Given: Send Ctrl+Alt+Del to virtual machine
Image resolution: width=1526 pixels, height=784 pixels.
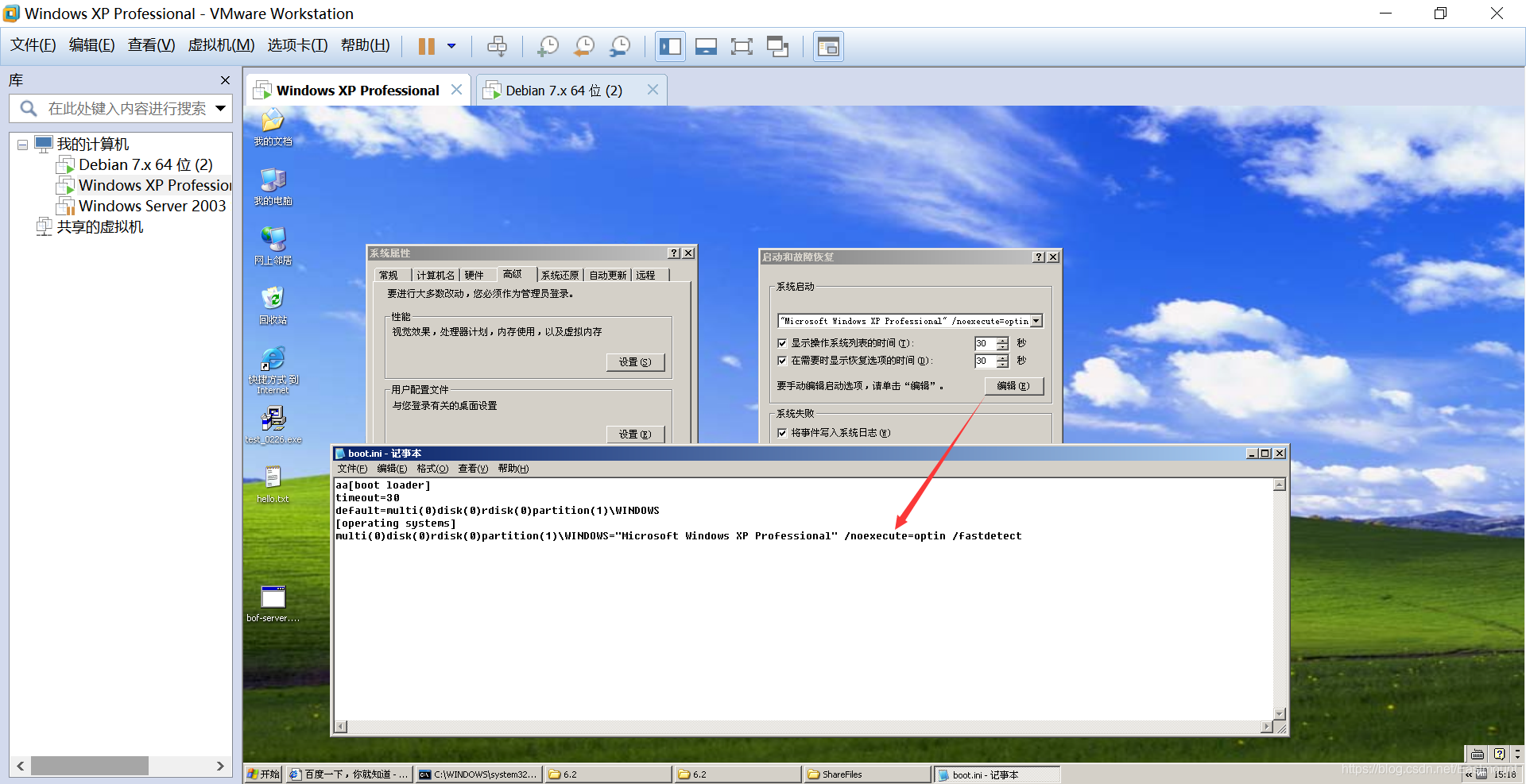Looking at the screenshot, I should pyautogui.click(x=497, y=46).
